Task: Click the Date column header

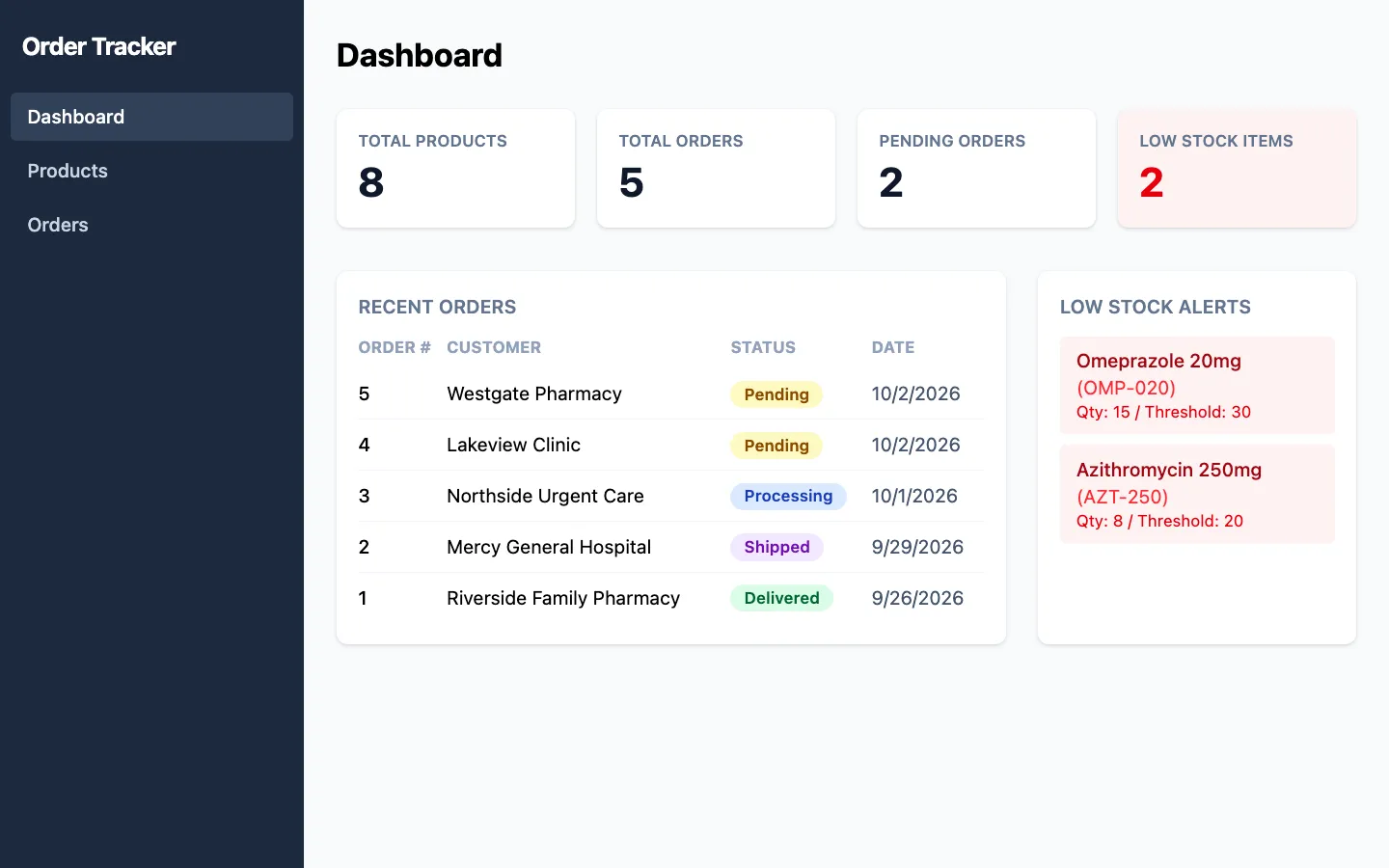Action: click(x=893, y=347)
